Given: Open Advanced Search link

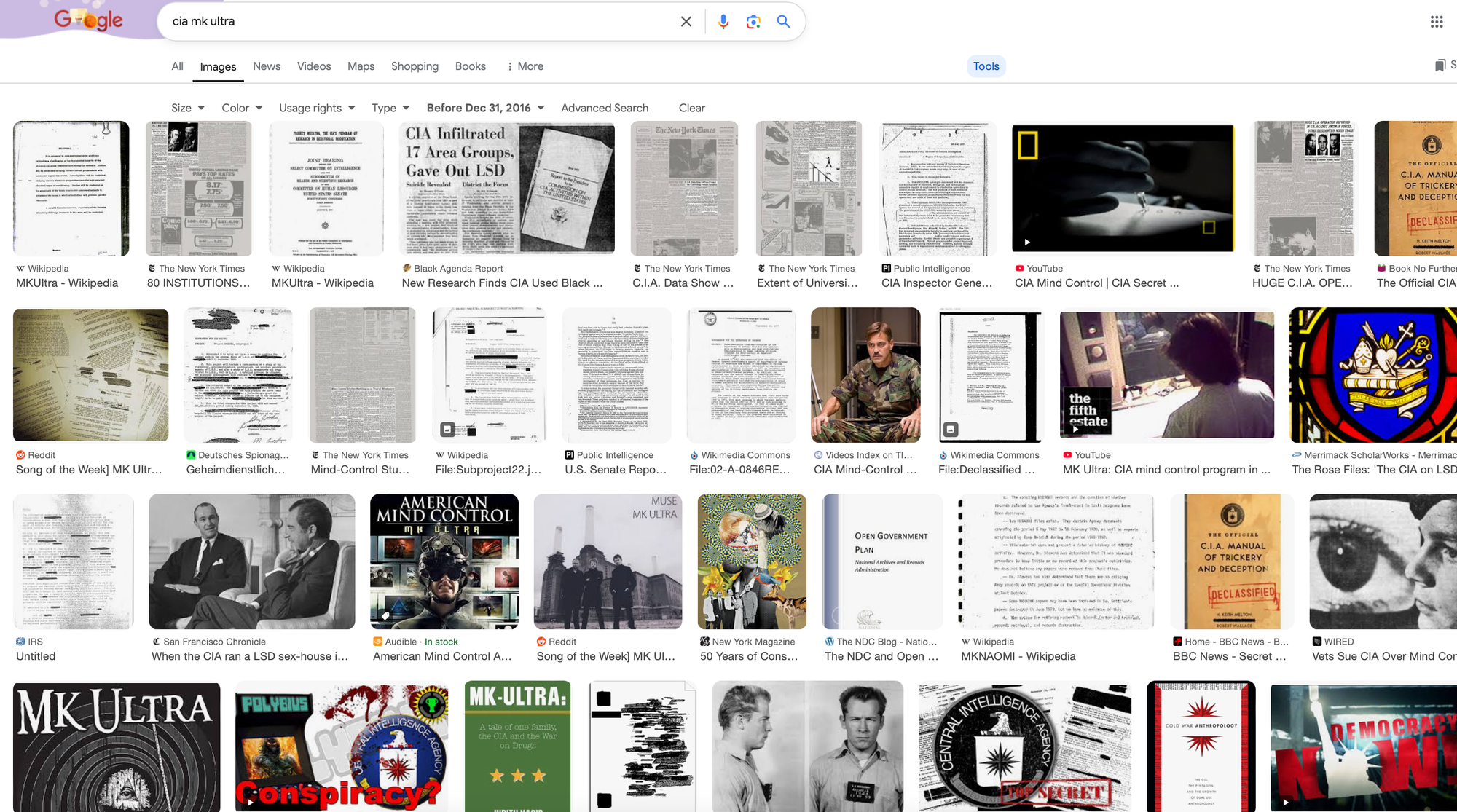Looking at the screenshot, I should coord(605,108).
